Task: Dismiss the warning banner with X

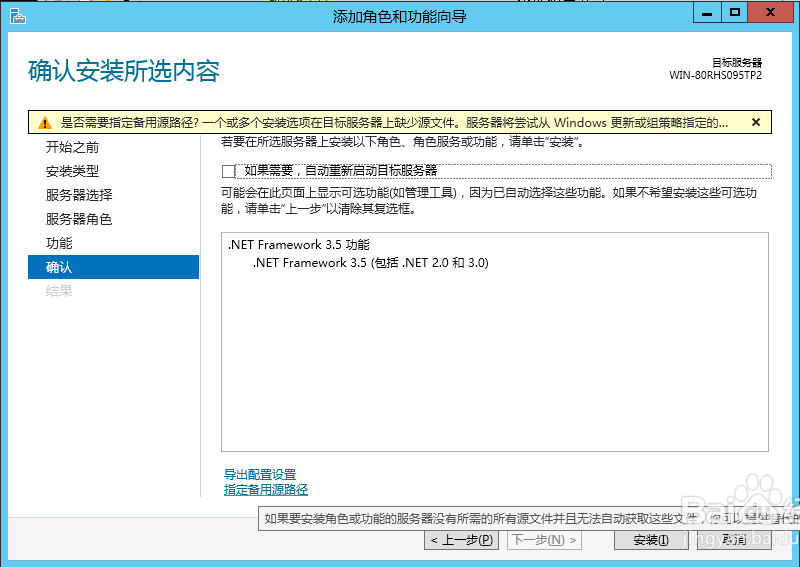Action: (756, 122)
